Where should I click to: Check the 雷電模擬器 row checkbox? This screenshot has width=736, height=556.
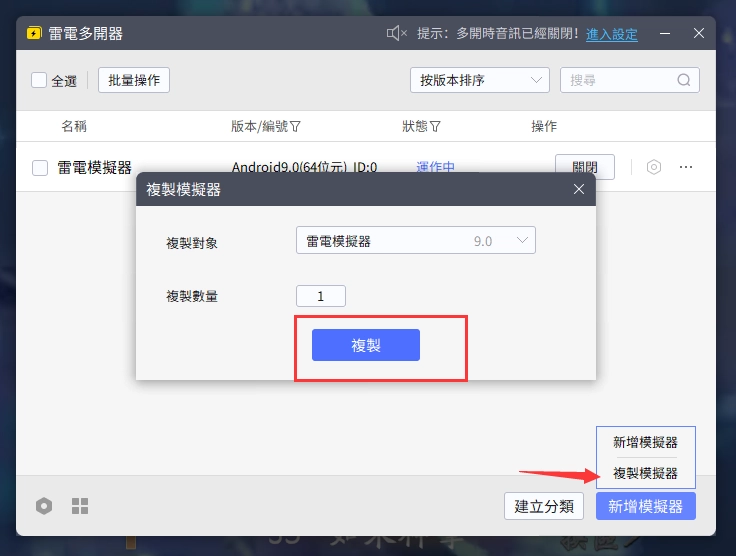pyautogui.click(x=40, y=168)
